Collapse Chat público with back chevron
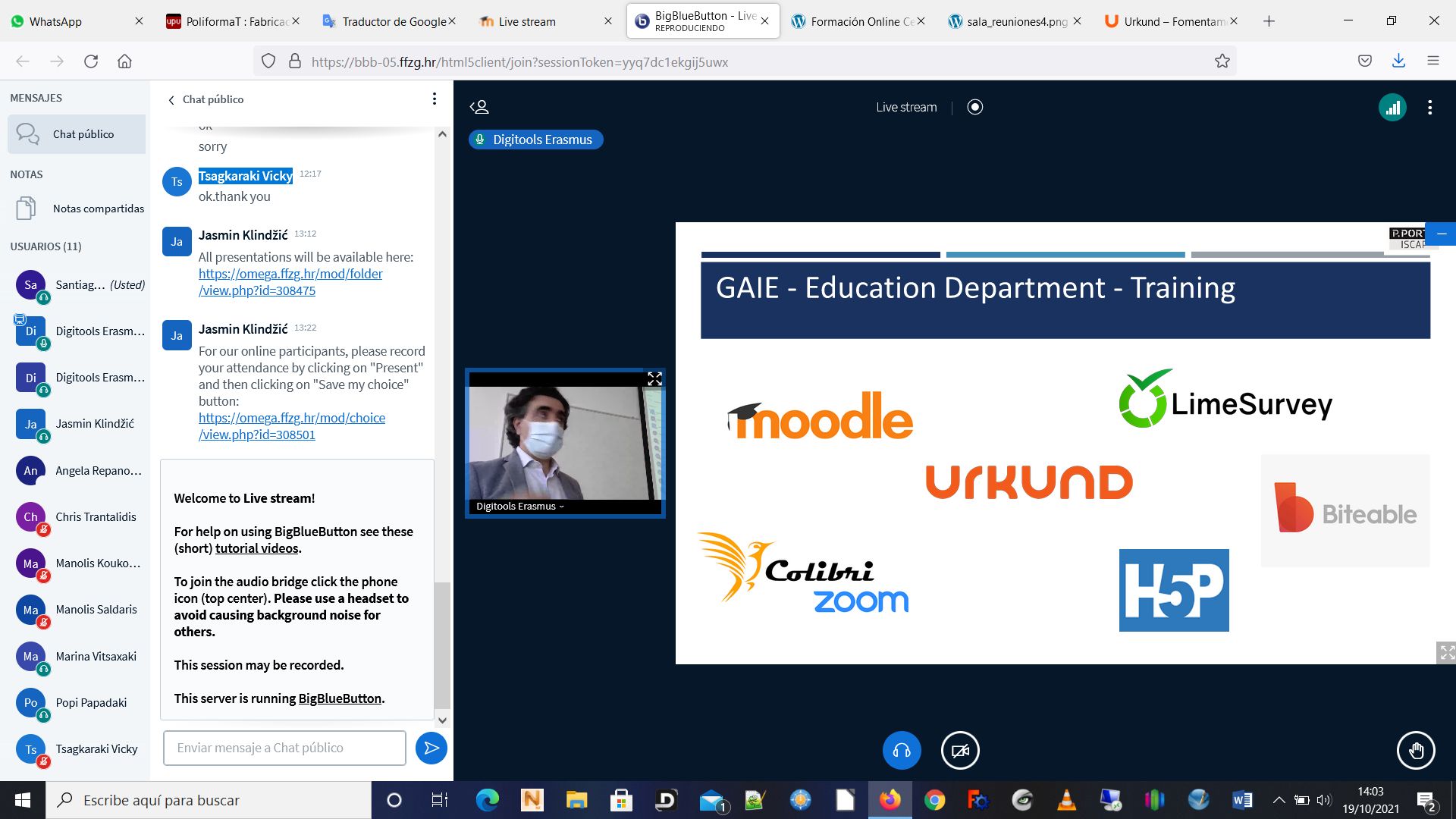Screen dimensions: 1456x819 171,100
